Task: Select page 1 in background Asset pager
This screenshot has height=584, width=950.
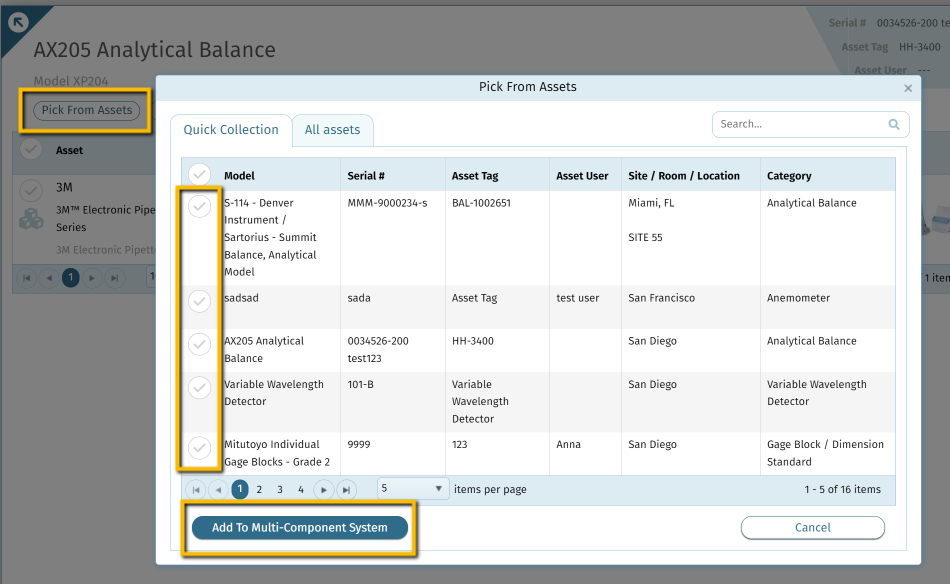Action: [x=71, y=277]
